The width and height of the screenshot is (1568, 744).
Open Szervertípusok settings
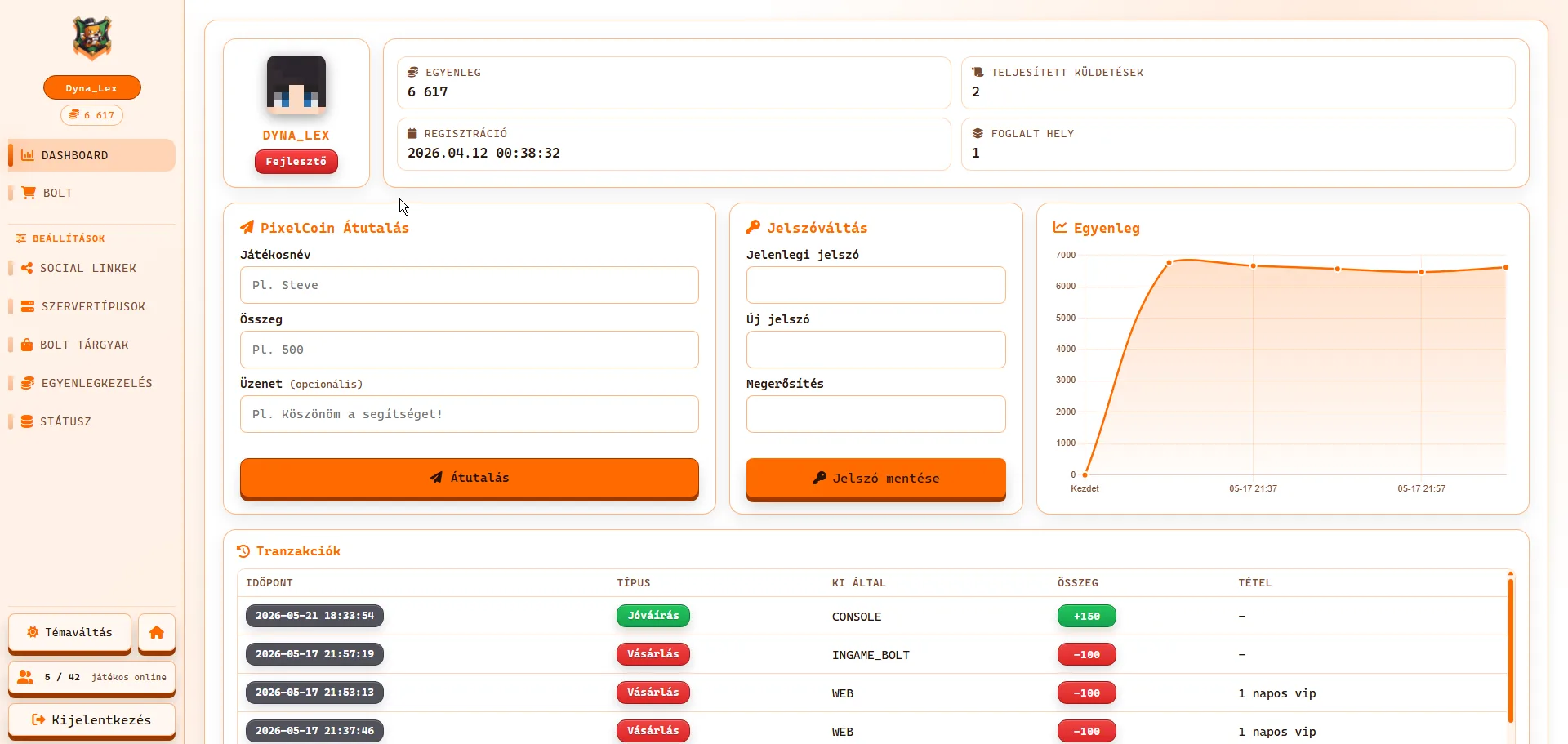click(x=91, y=306)
